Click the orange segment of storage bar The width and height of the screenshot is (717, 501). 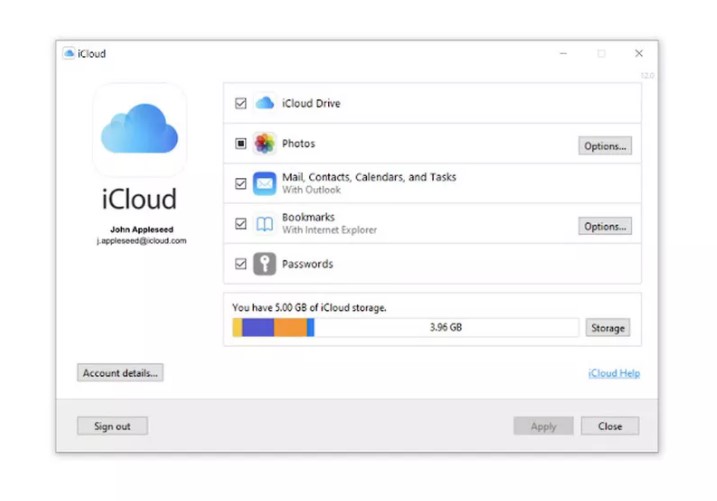coord(290,327)
